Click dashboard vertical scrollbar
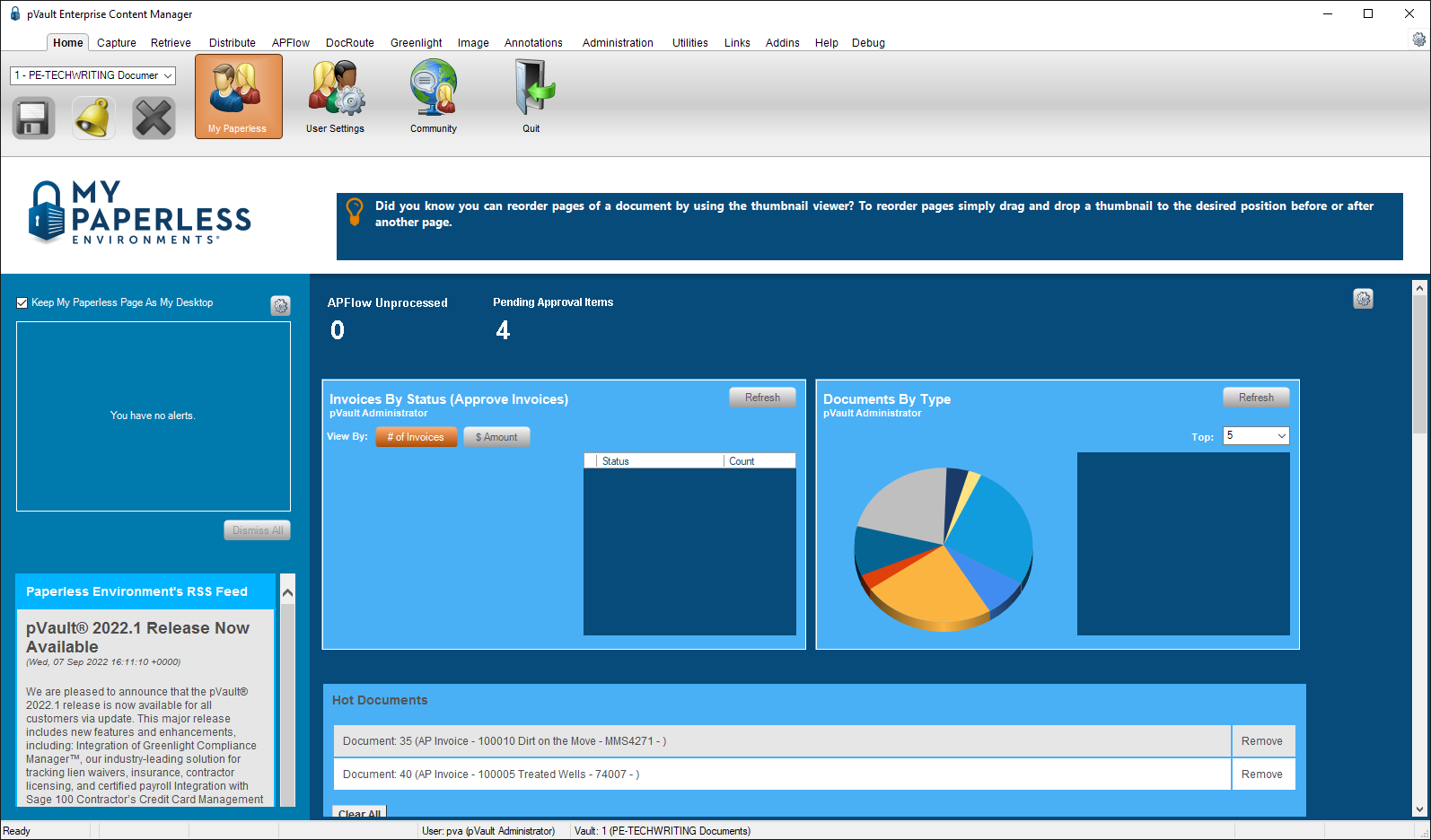The width and height of the screenshot is (1431, 840). tap(1419, 364)
